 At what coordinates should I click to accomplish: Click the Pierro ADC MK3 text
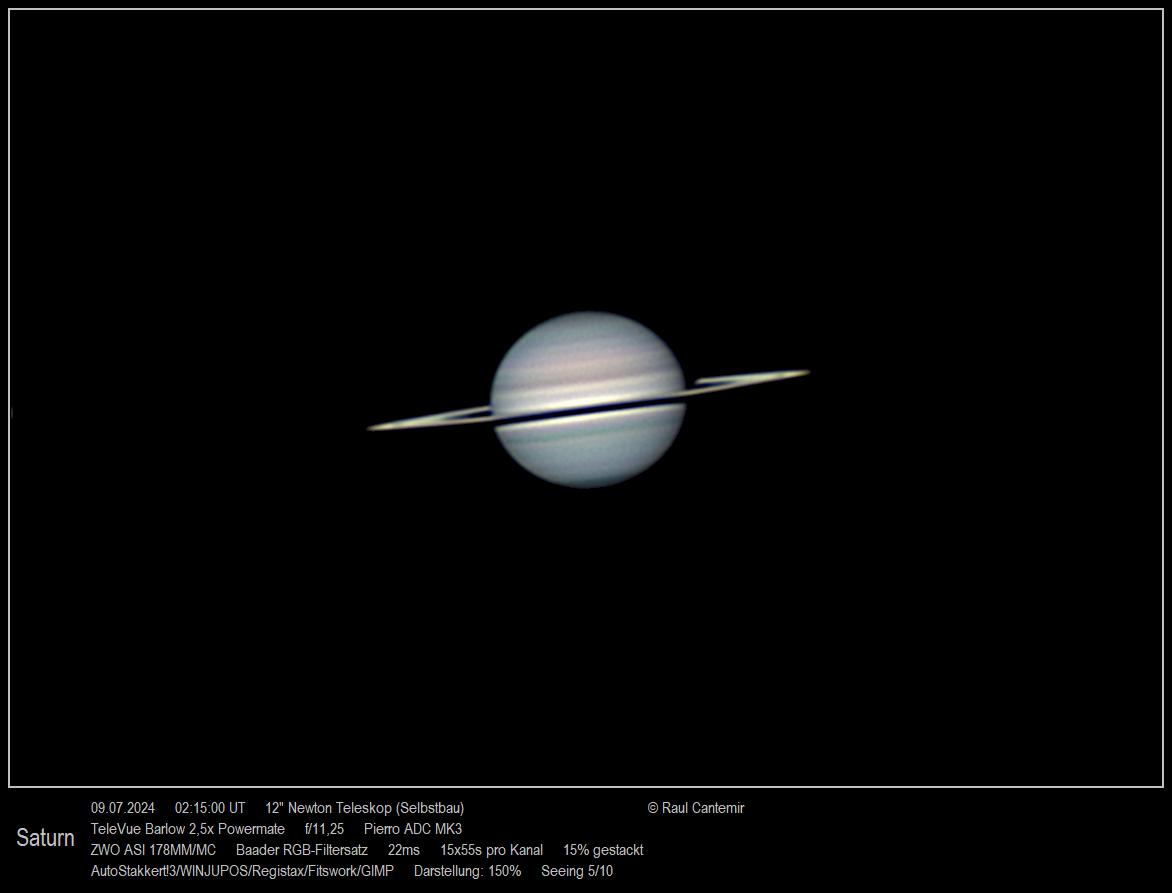pos(413,829)
